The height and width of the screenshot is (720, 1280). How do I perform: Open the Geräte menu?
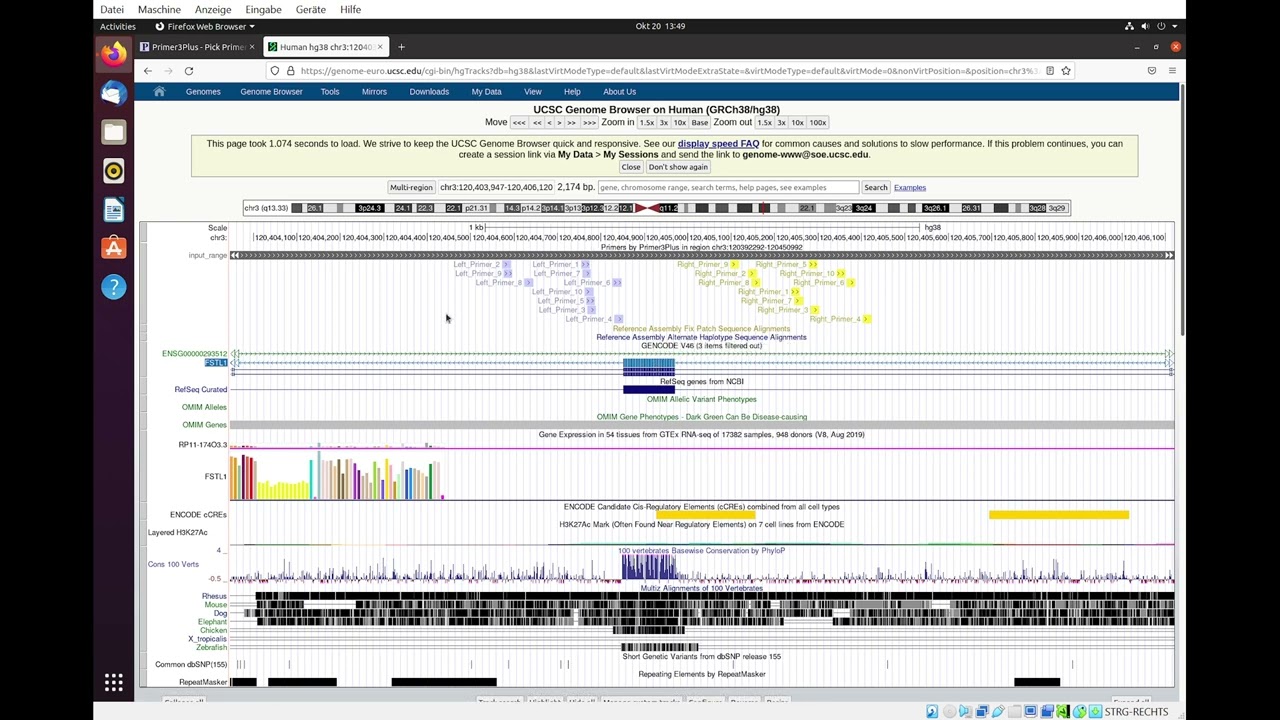pyautogui.click(x=311, y=9)
